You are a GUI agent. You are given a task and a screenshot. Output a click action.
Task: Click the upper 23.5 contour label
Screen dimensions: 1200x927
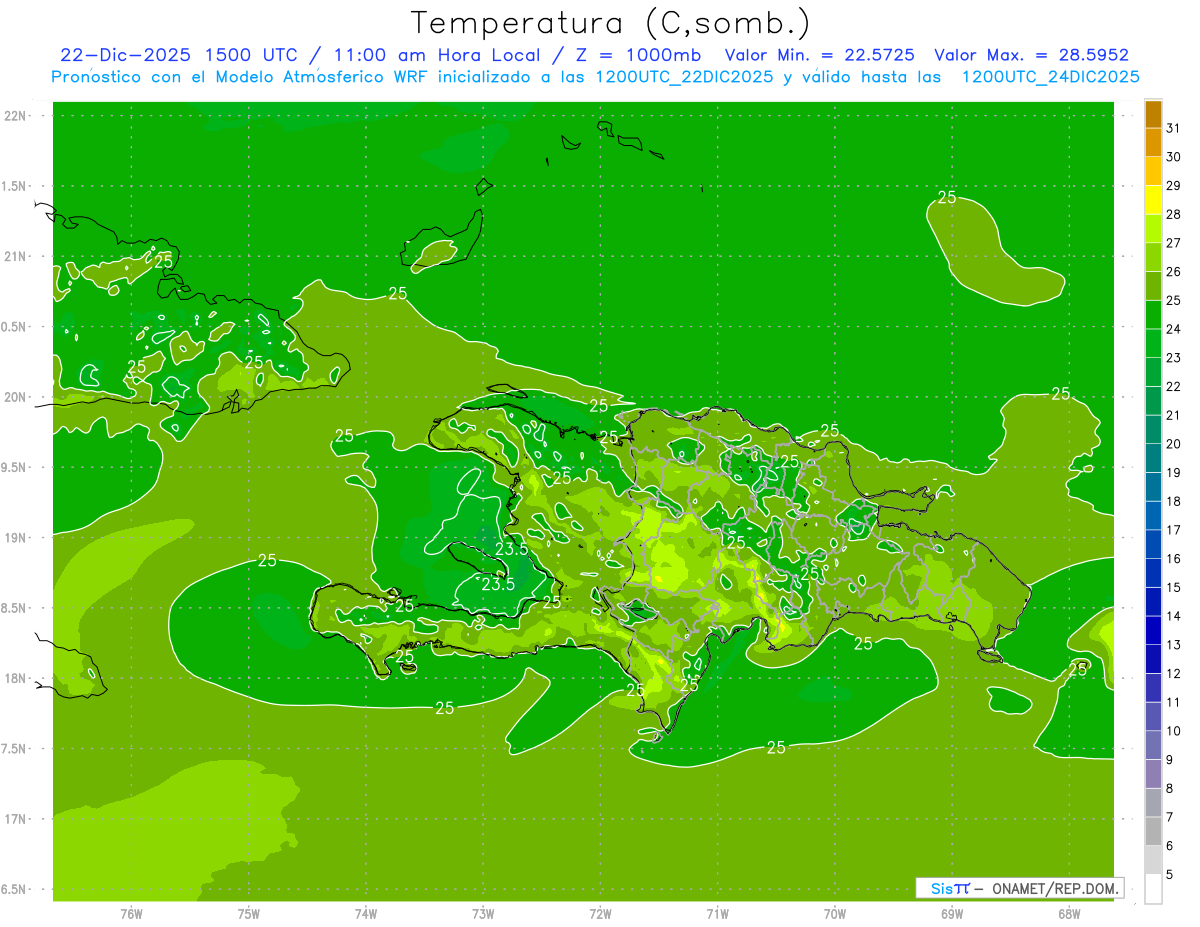[x=512, y=549]
